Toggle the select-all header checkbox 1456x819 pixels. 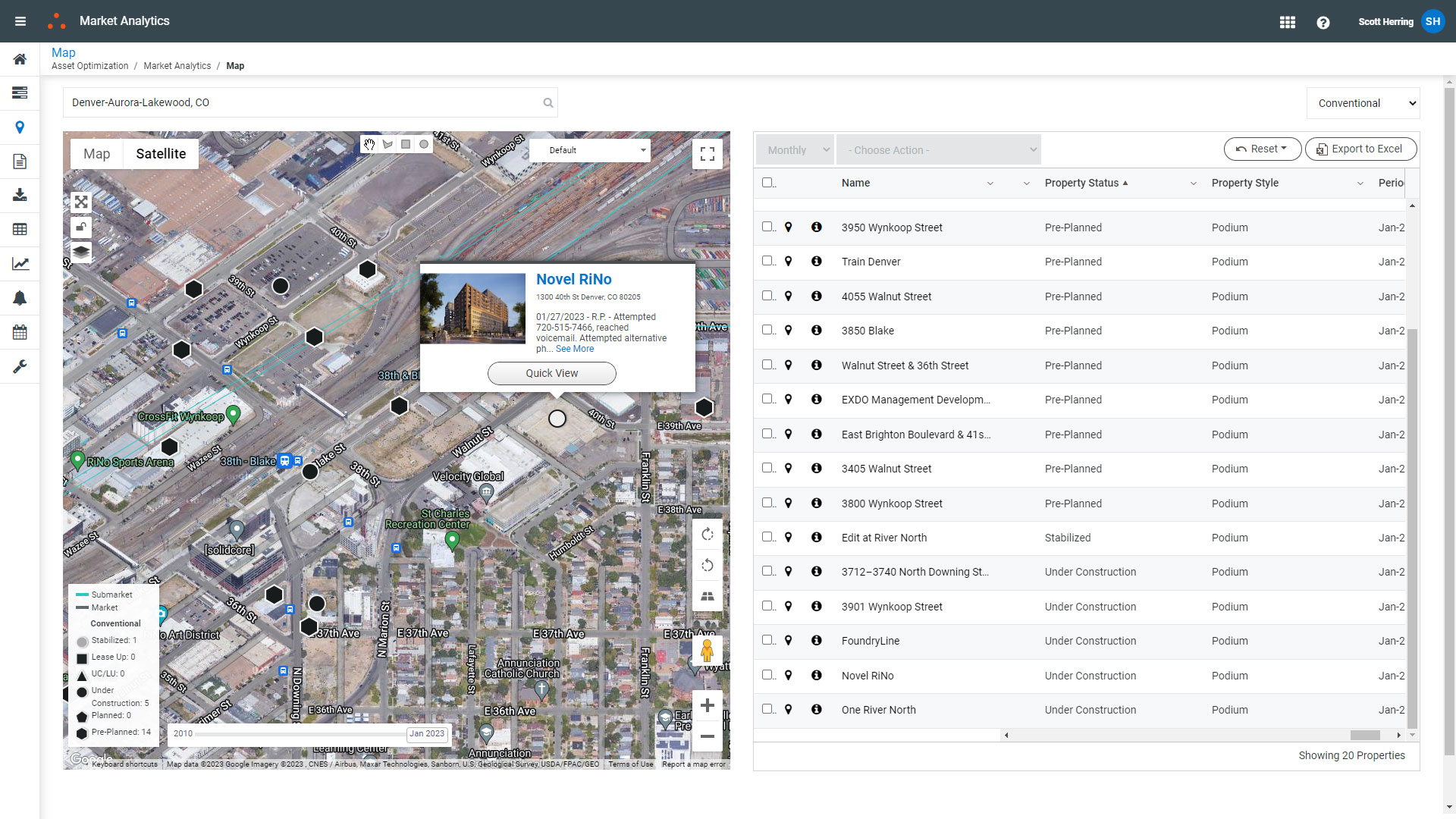tap(767, 183)
